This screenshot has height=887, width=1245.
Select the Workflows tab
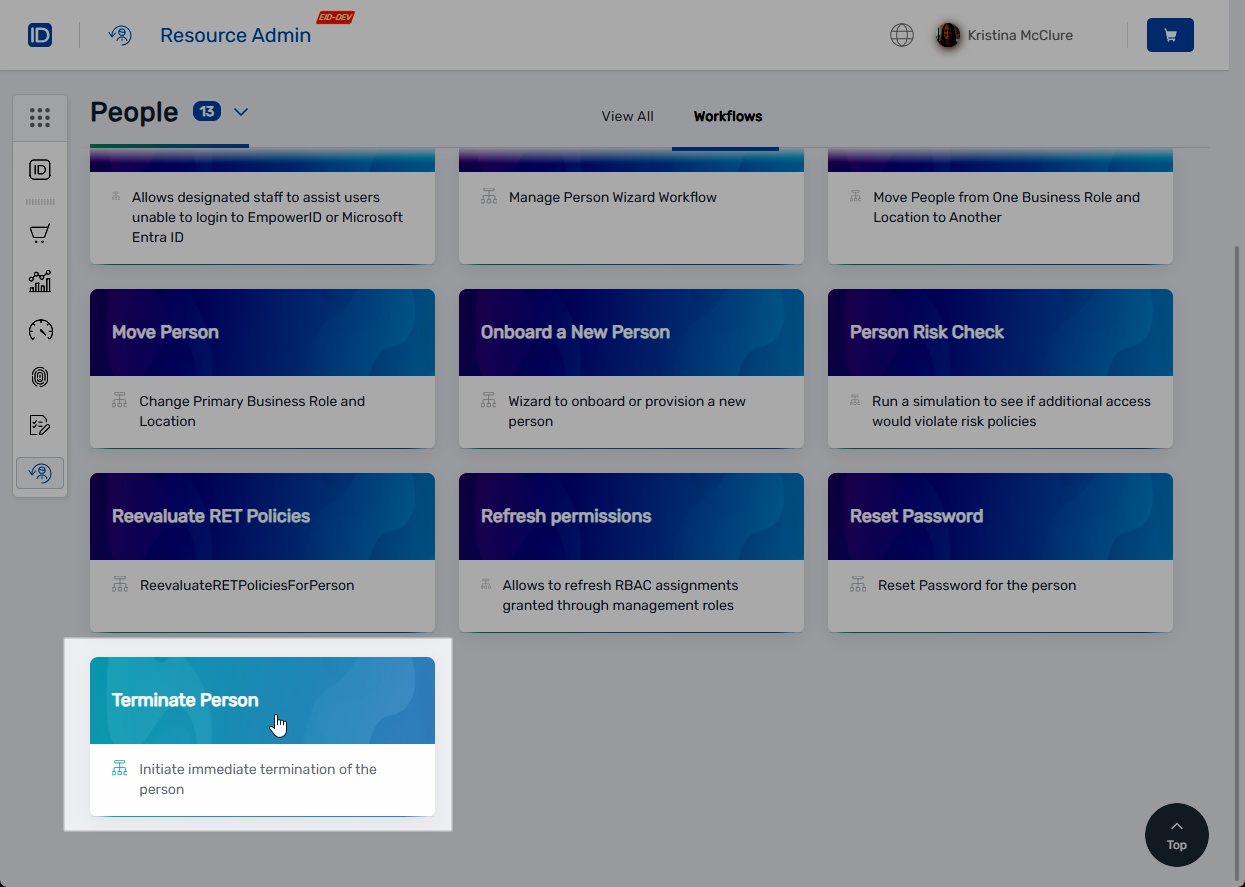[727, 116]
